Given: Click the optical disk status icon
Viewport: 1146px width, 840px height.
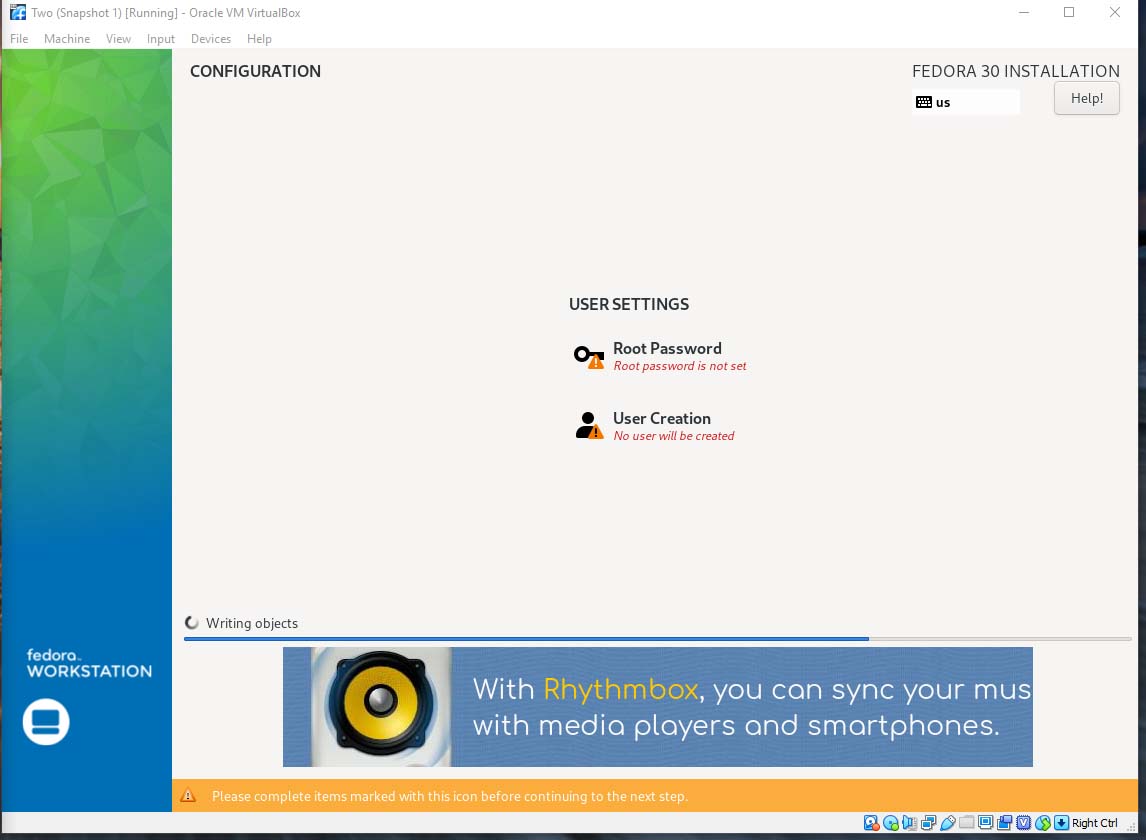Looking at the screenshot, I should (891, 823).
